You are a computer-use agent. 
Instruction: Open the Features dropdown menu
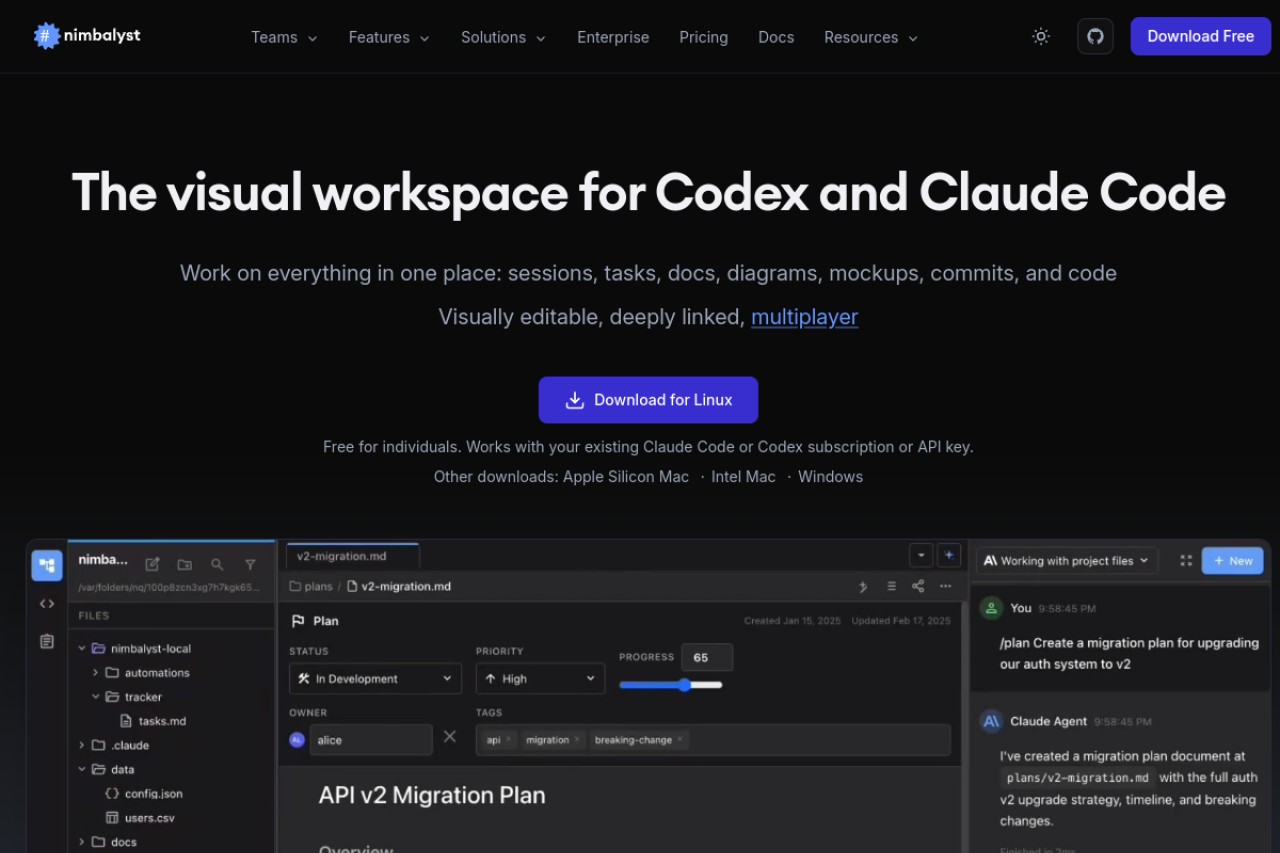click(x=389, y=37)
